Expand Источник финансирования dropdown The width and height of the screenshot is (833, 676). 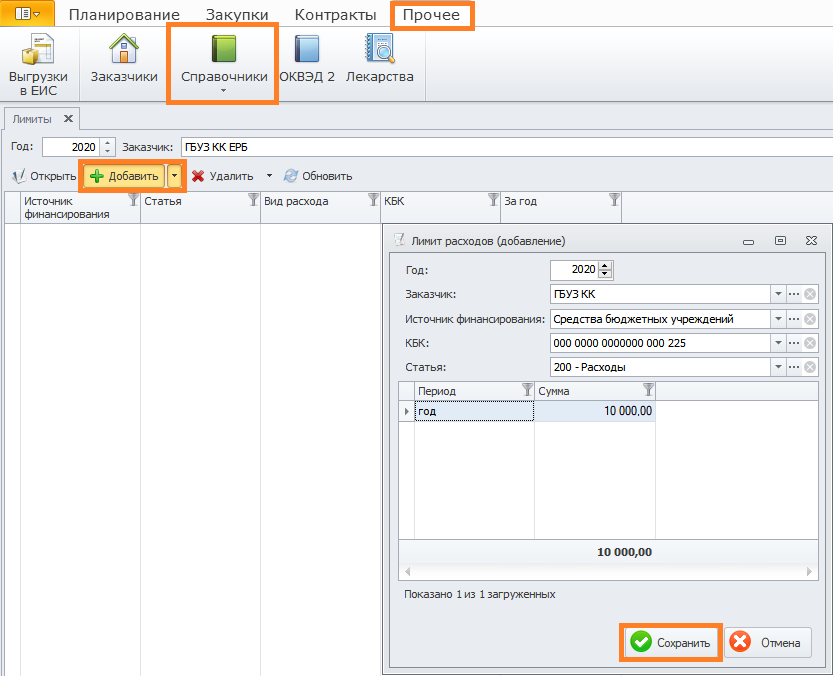tap(778, 319)
